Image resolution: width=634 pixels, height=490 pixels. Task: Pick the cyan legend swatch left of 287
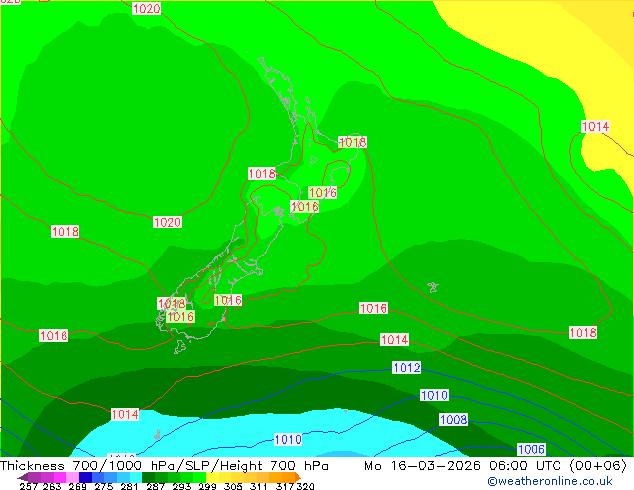pyautogui.click(x=136, y=477)
